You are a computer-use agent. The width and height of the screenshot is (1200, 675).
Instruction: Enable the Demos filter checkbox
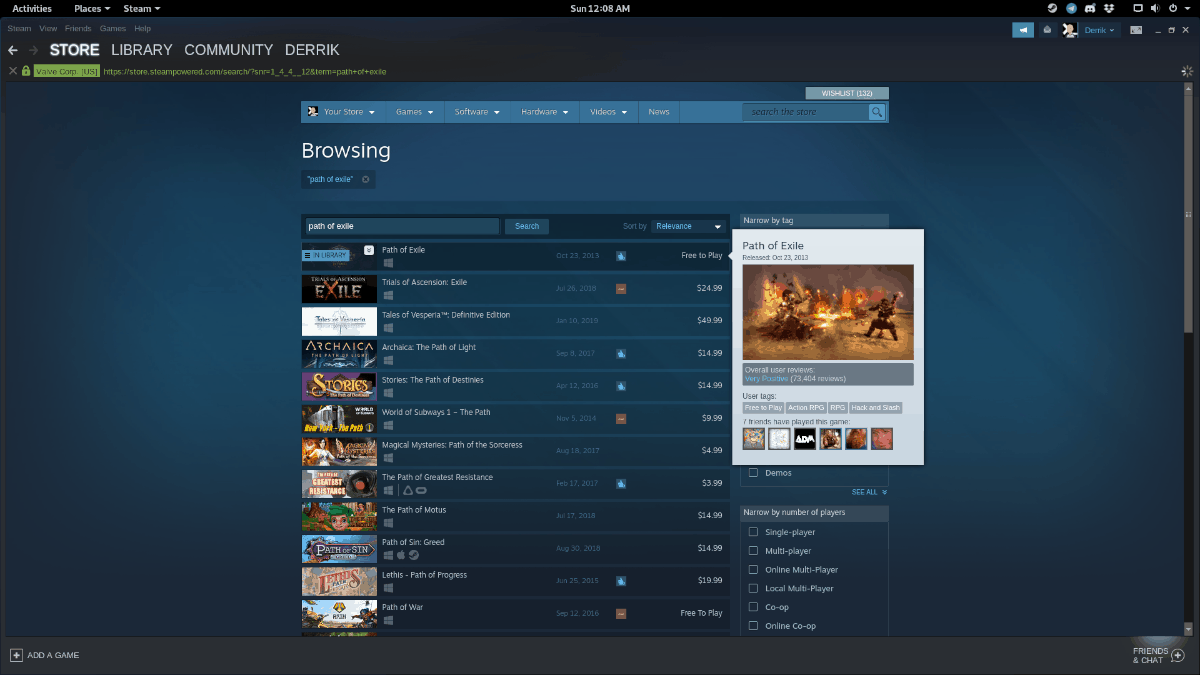pos(754,473)
